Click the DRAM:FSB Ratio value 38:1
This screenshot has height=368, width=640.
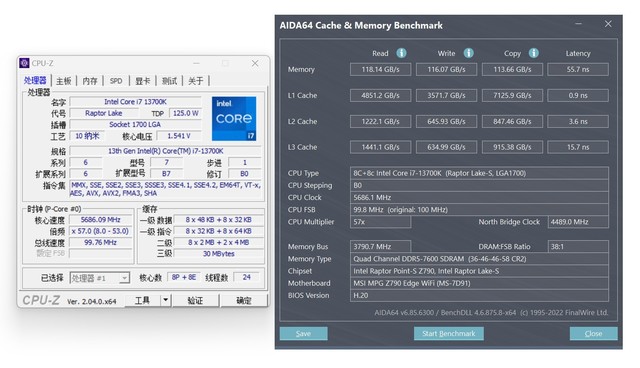pyautogui.click(x=578, y=246)
